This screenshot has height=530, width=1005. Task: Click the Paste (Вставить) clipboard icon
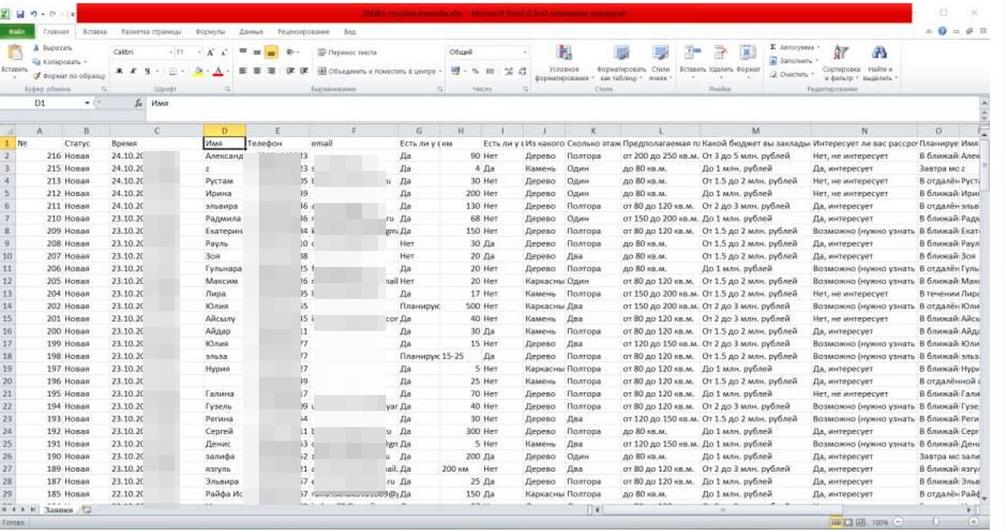pos(14,54)
